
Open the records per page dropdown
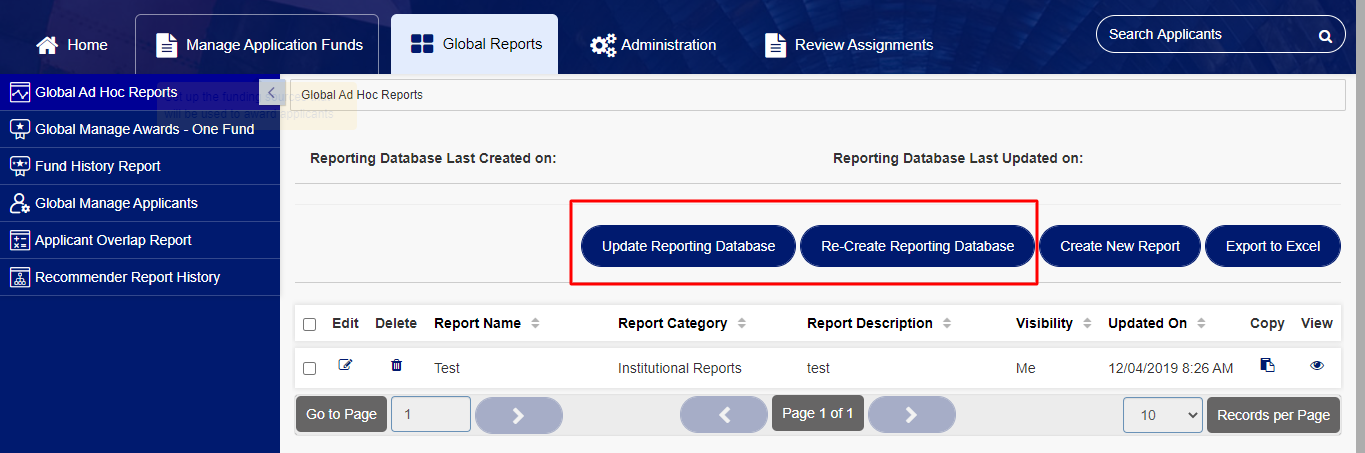click(1162, 415)
